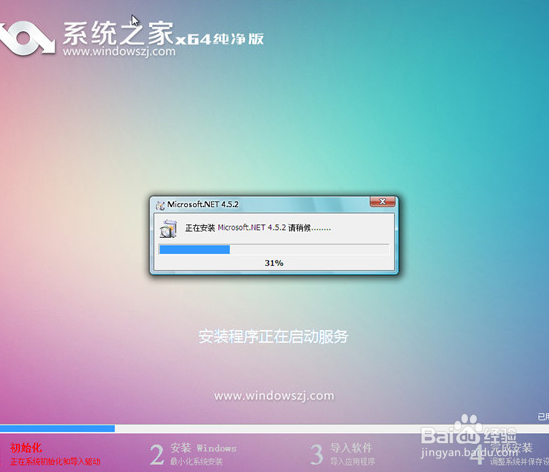Click the '安装程序正在启动服务' status text

273,336
